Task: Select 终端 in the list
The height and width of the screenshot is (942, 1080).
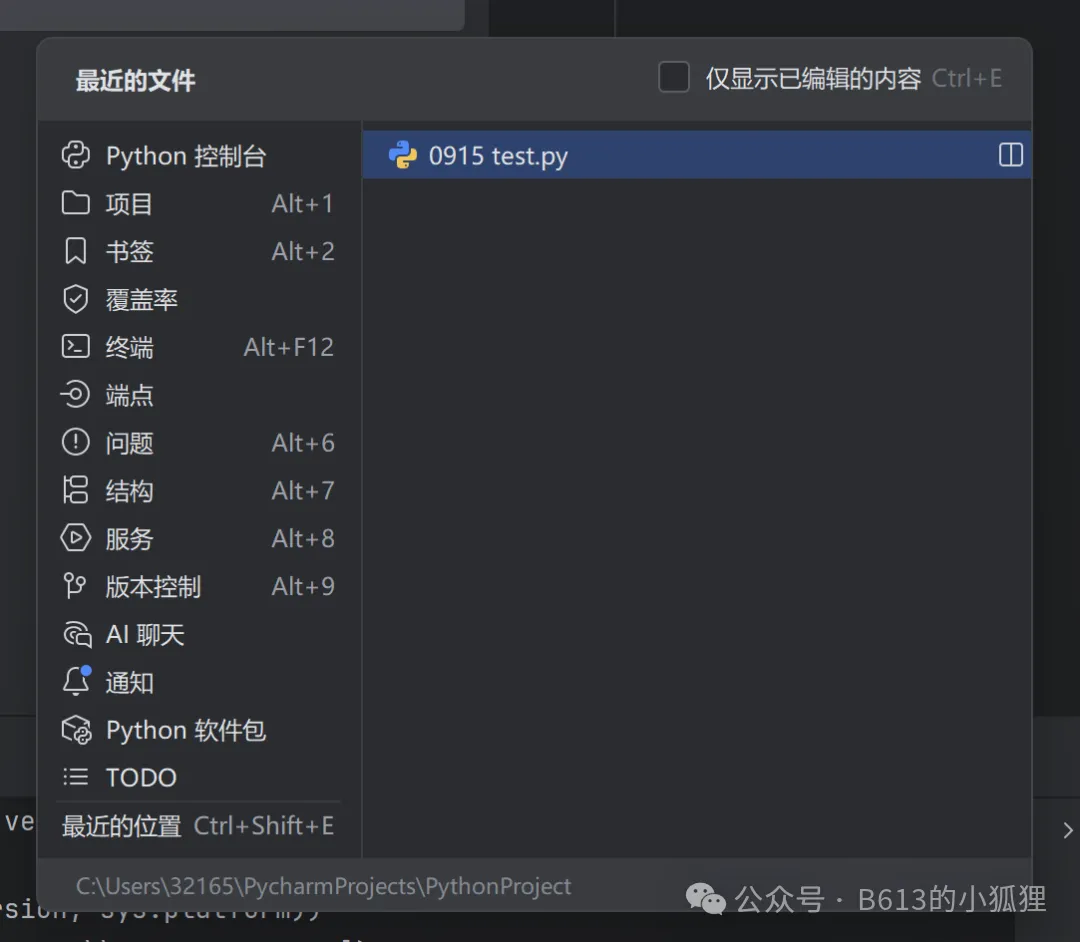Action: click(199, 346)
